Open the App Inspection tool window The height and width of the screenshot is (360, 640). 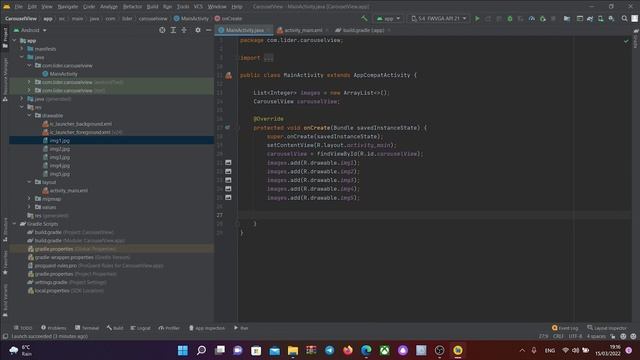click(x=207, y=328)
